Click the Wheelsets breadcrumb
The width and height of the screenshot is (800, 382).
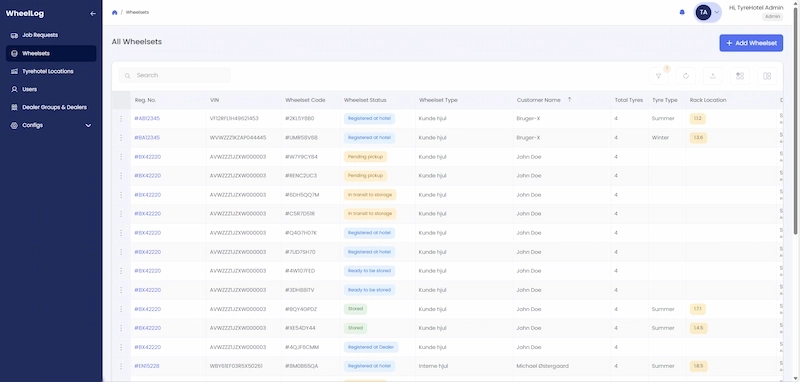coord(137,12)
